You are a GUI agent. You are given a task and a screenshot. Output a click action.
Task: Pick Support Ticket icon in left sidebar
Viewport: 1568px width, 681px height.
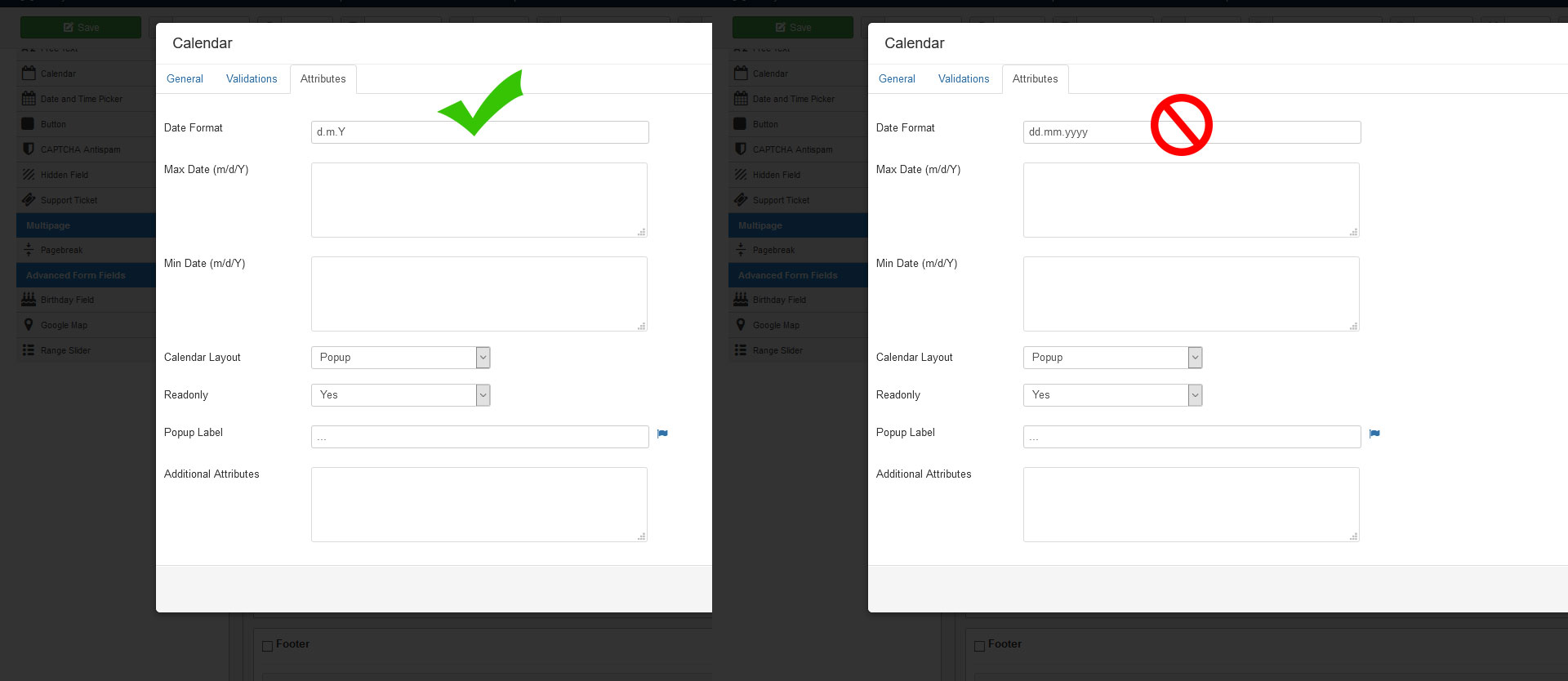(29, 199)
